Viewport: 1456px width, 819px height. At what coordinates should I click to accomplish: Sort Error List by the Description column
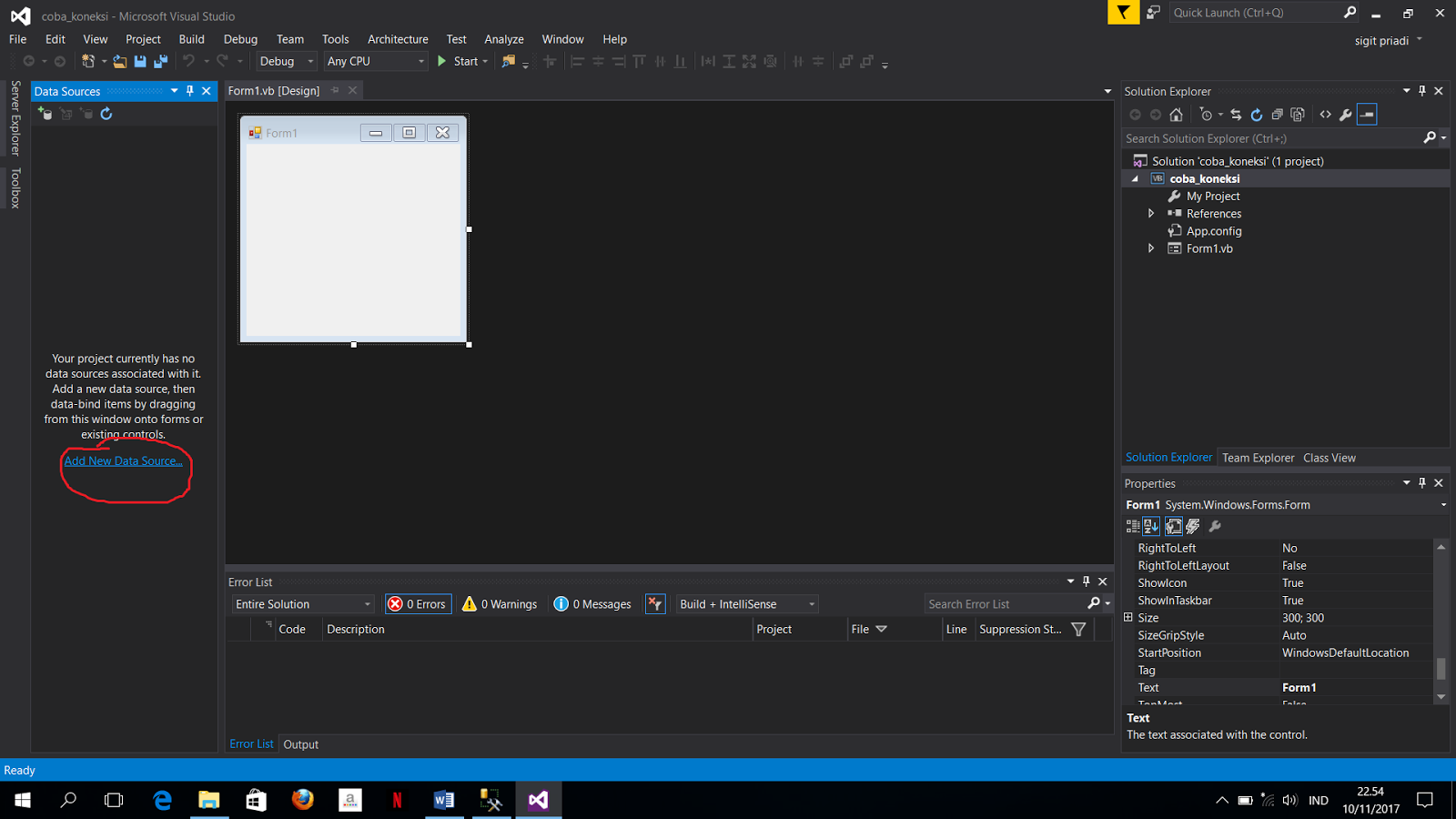[x=538, y=629]
